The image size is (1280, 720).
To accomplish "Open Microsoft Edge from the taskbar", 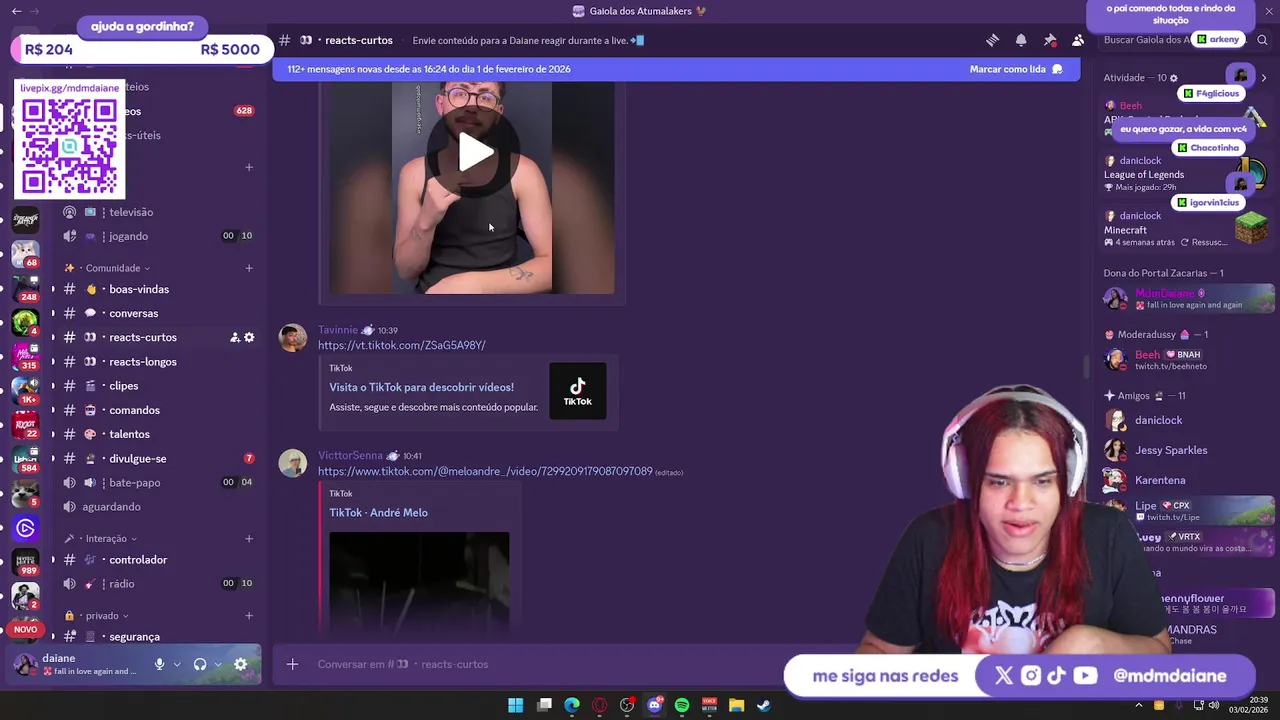I will click(572, 705).
